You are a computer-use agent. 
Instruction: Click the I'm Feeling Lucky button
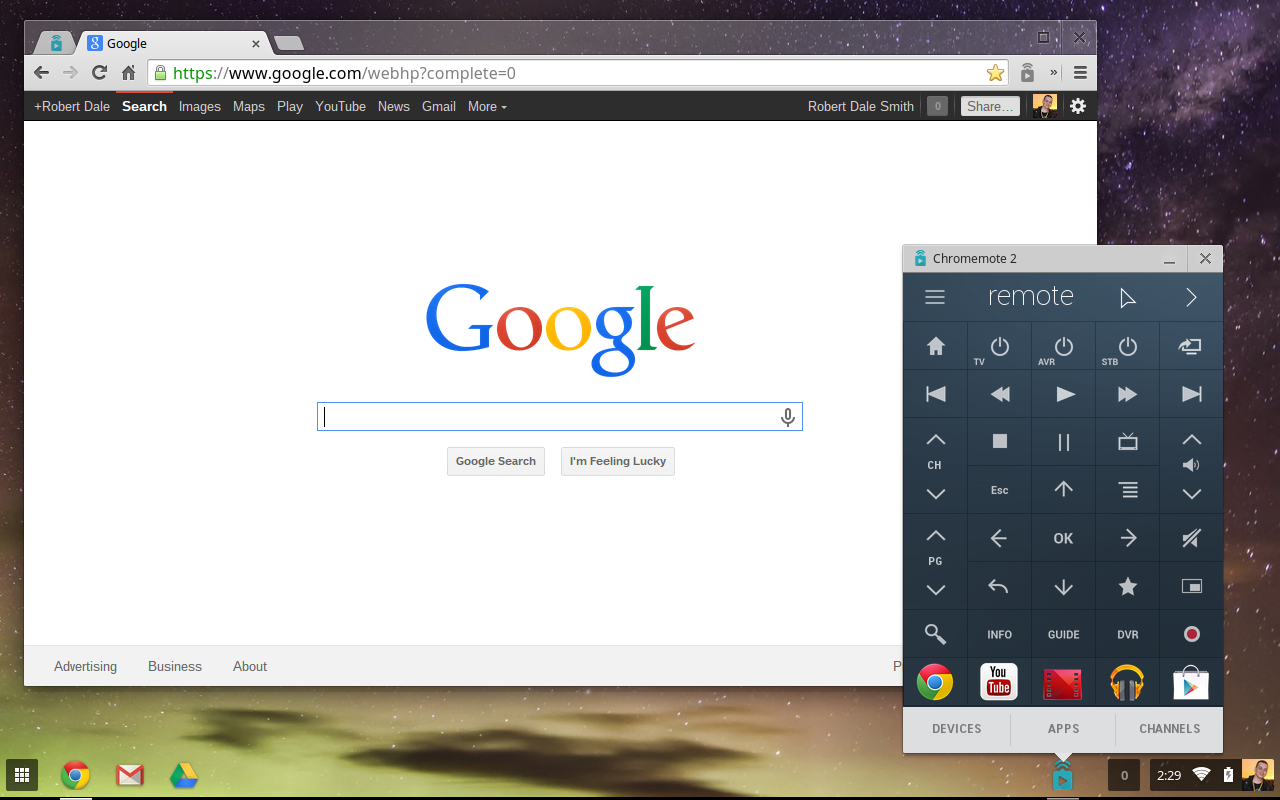pyautogui.click(x=618, y=461)
